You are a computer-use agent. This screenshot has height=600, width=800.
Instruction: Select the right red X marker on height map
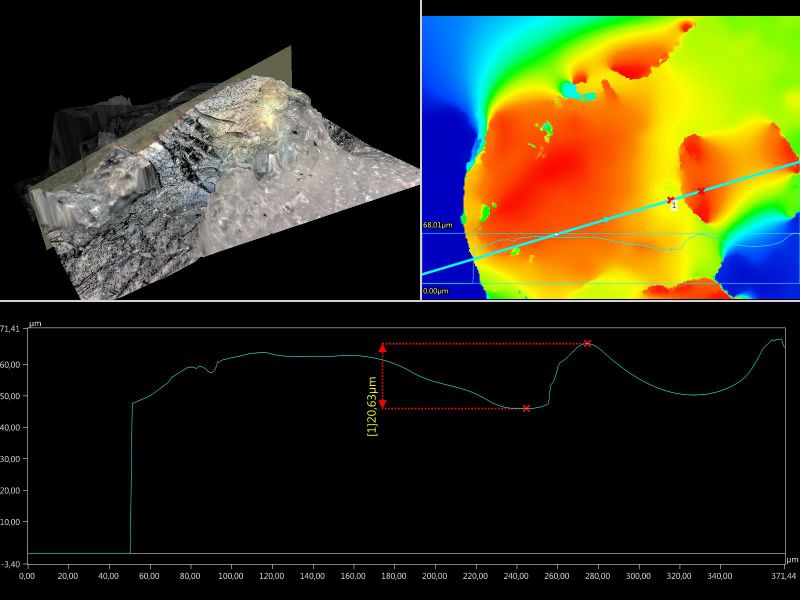click(x=701, y=189)
